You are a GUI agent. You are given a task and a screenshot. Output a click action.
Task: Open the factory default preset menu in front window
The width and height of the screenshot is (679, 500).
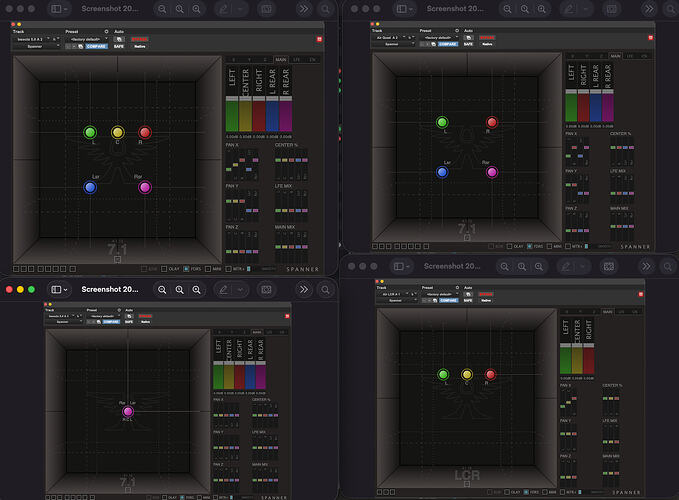click(x=103, y=316)
